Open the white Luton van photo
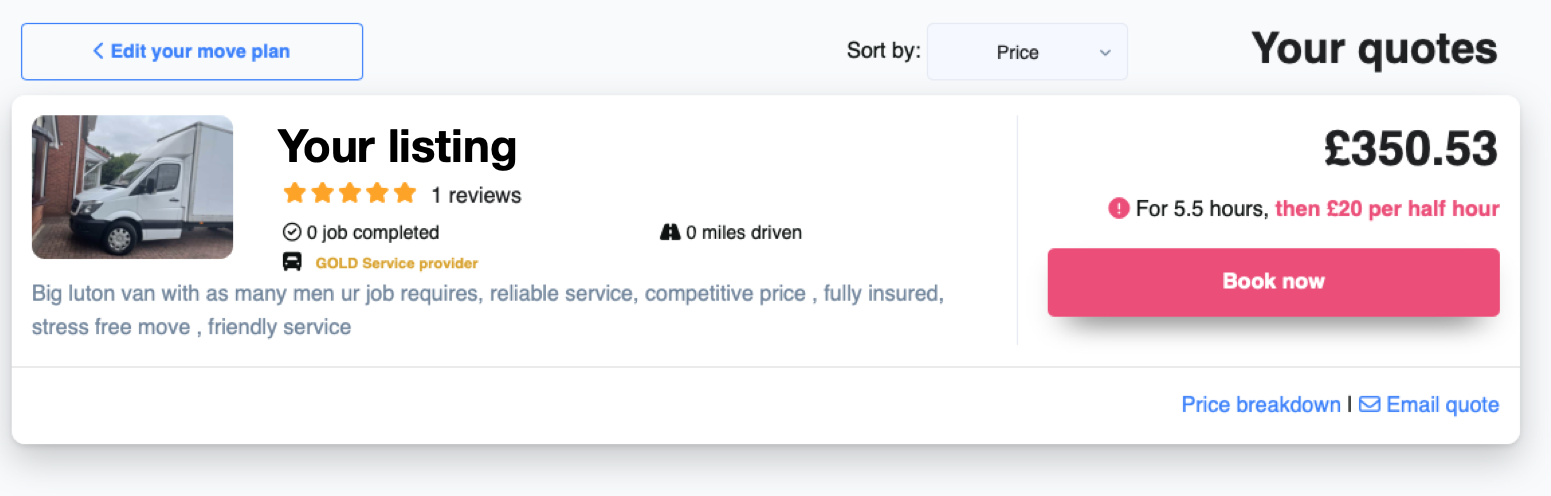This screenshot has height=496, width=1551. [x=133, y=187]
